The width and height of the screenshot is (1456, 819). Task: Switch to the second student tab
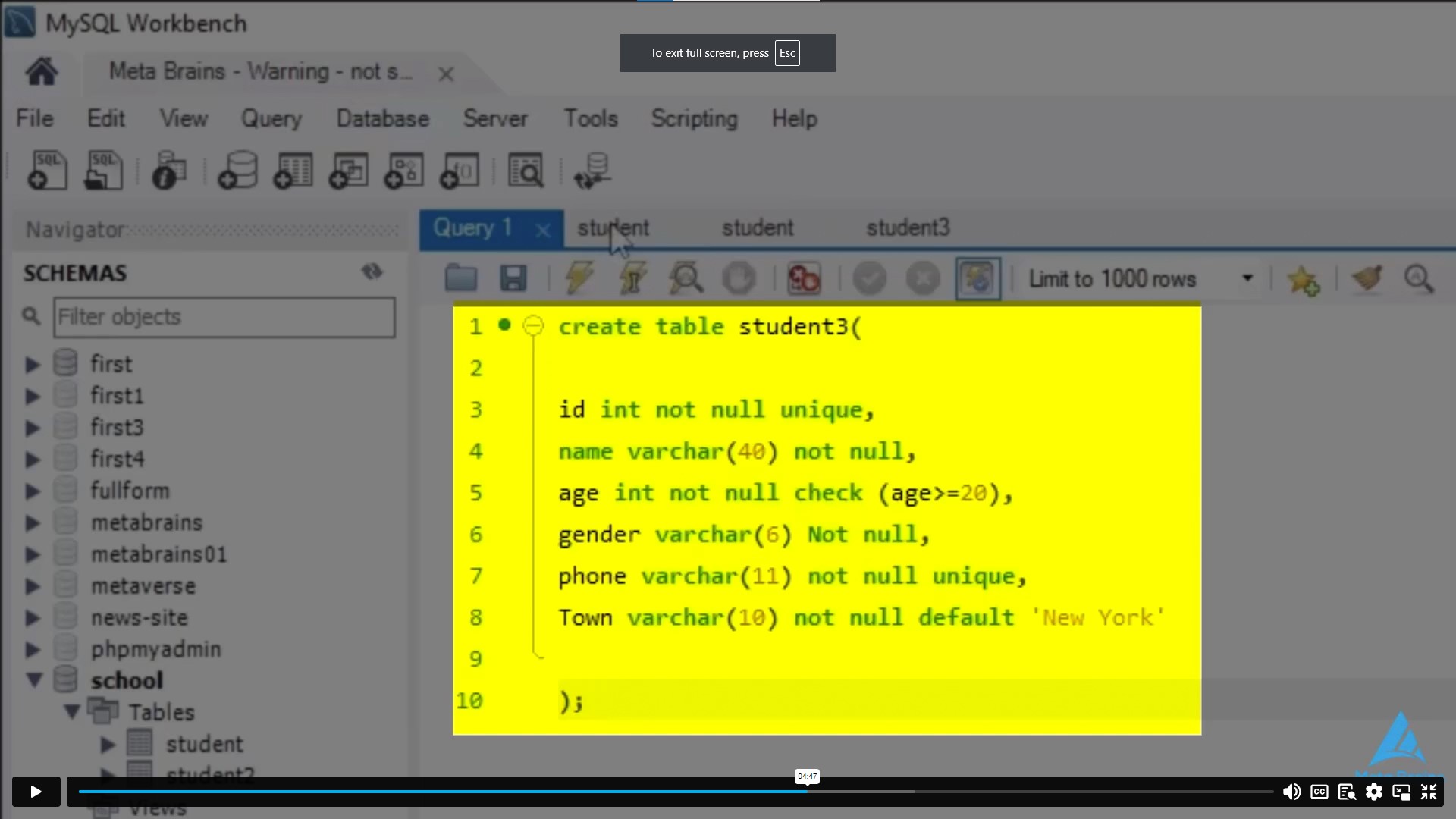(758, 228)
